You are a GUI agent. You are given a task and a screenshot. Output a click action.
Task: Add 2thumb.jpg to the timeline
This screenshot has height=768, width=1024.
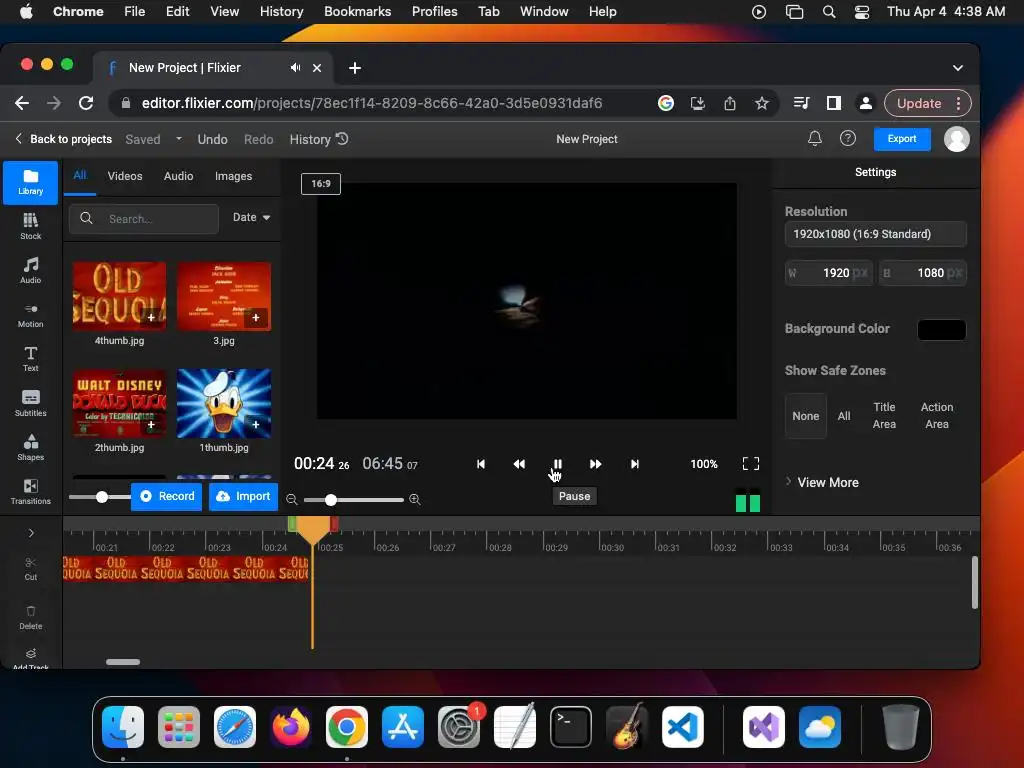151,424
